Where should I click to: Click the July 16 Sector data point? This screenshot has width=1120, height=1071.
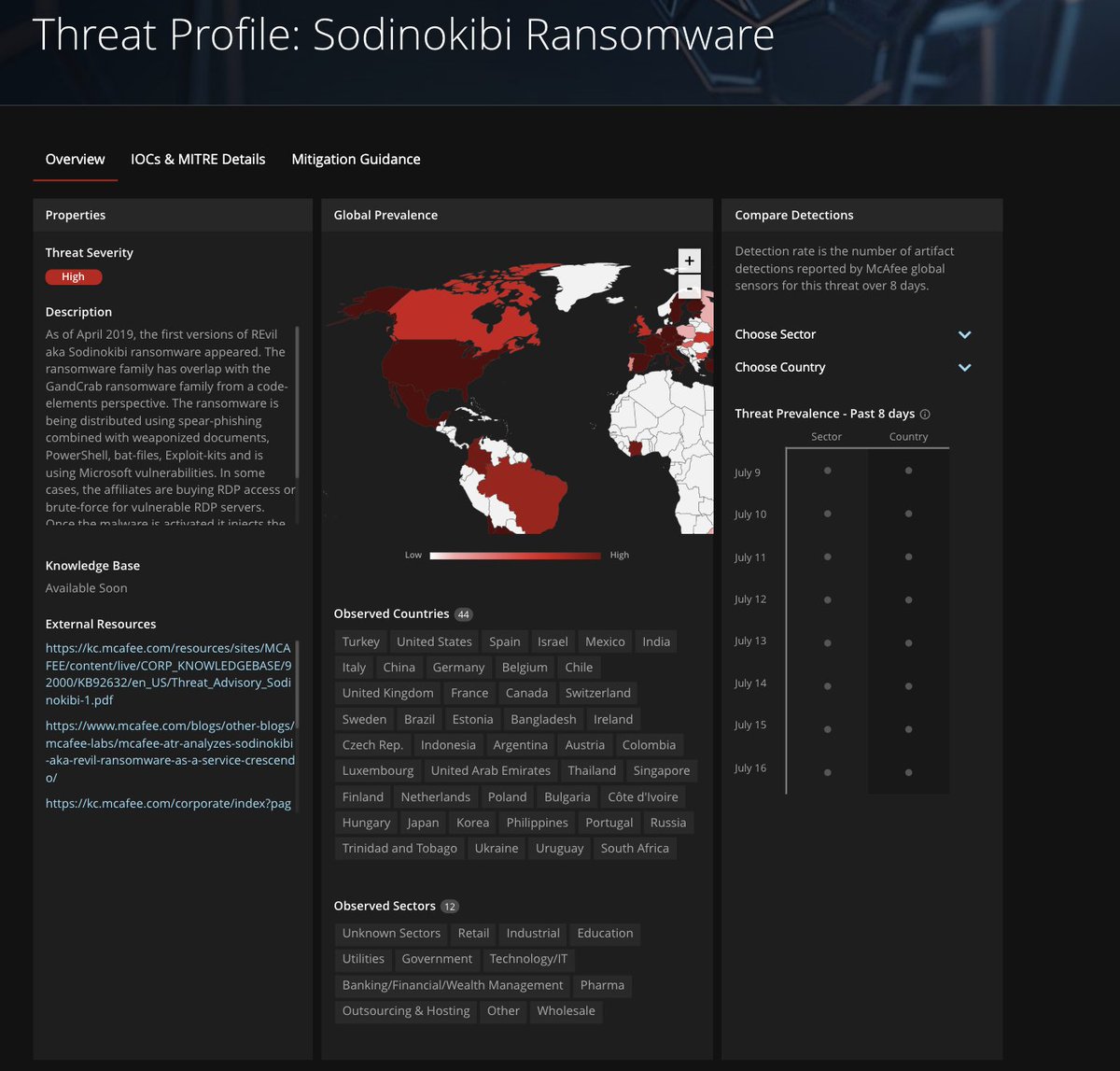click(x=827, y=771)
